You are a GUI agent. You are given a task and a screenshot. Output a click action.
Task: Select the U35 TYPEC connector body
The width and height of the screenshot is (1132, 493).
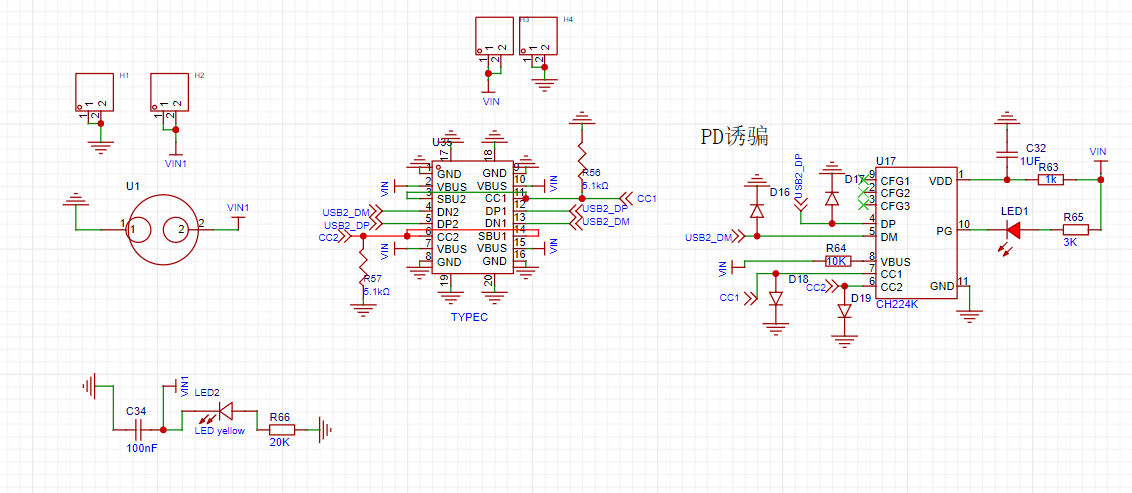pos(473,217)
